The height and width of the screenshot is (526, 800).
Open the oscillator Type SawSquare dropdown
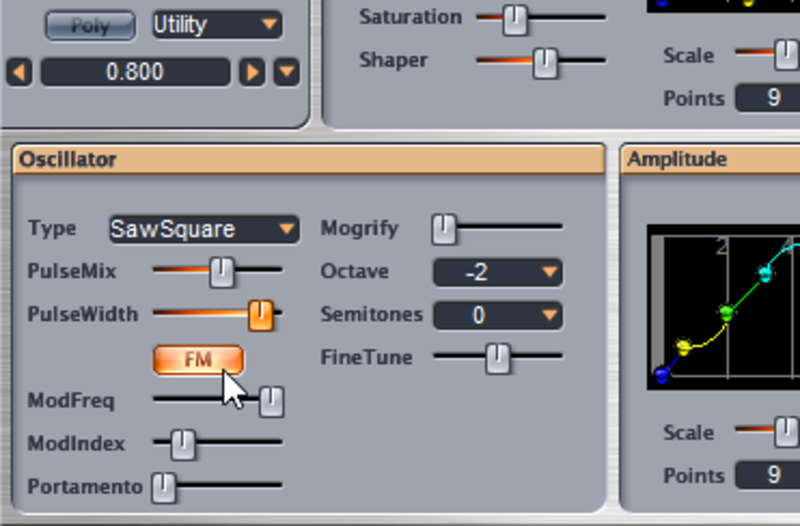coord(204,229)
